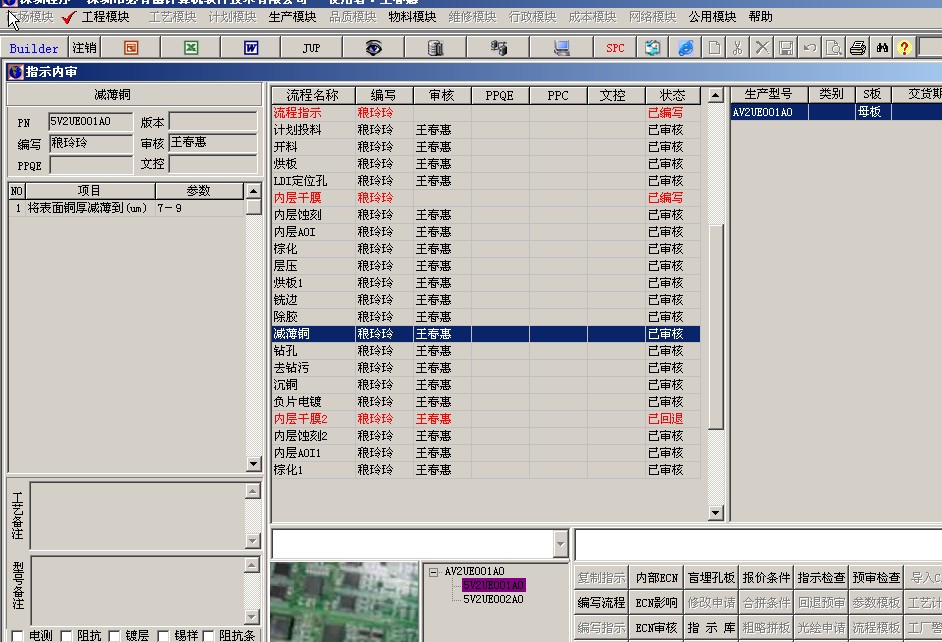
Task: Collapse the AV2UE001A0 tree node
Action: pyautogui.click(x=433, y=572)
